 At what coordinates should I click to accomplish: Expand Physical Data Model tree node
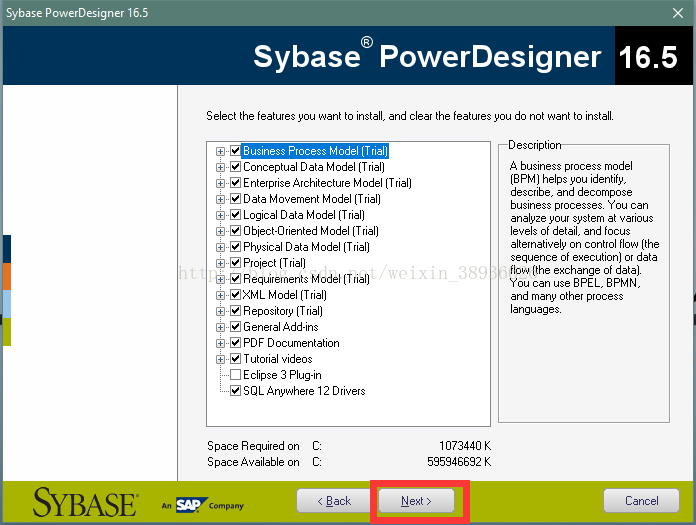tap(220, 247)
